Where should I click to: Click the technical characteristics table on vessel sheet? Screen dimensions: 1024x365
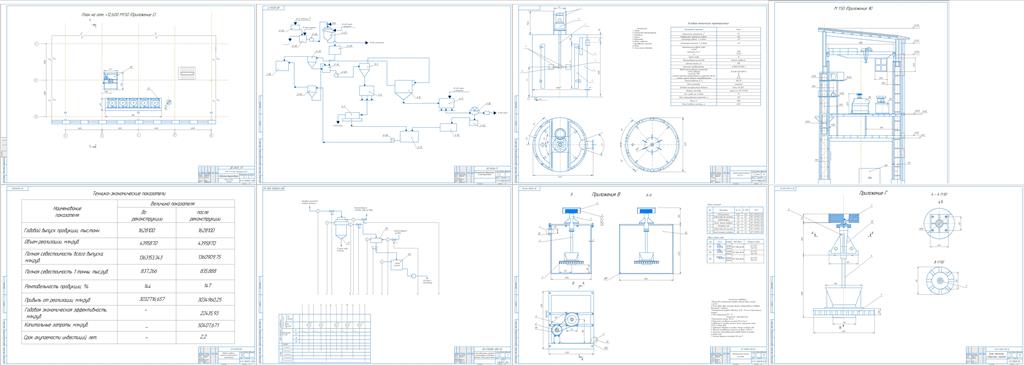pyautogui.click(x=716, y=66)
